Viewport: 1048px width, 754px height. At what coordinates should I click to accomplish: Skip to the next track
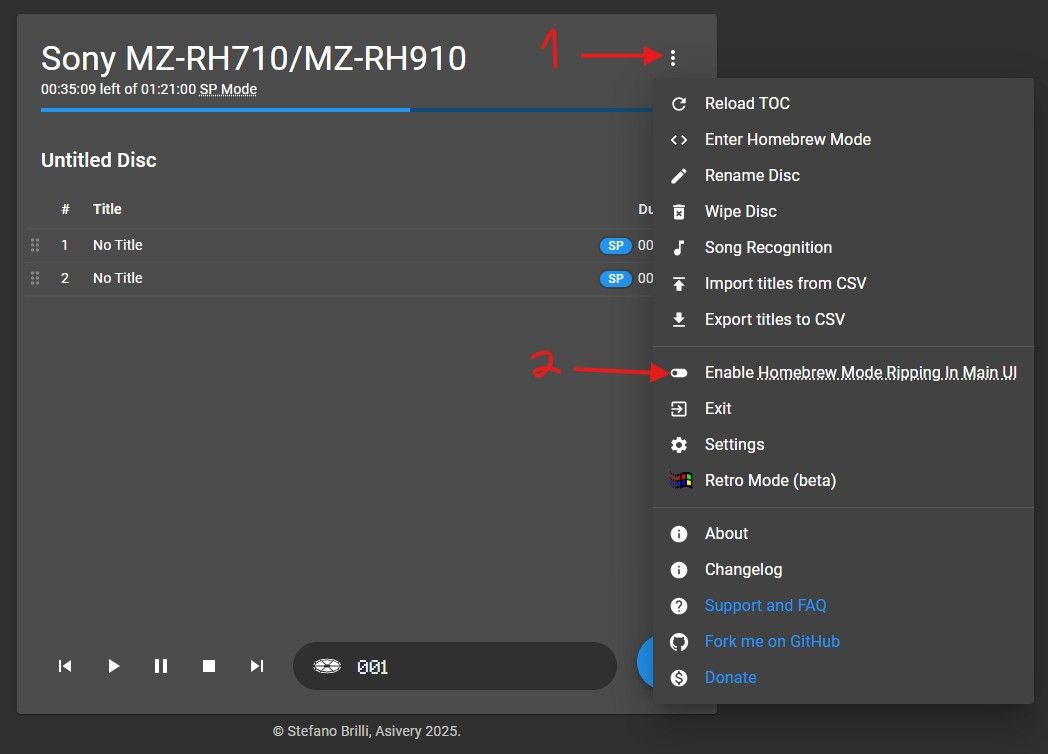[x=257, y=666]
